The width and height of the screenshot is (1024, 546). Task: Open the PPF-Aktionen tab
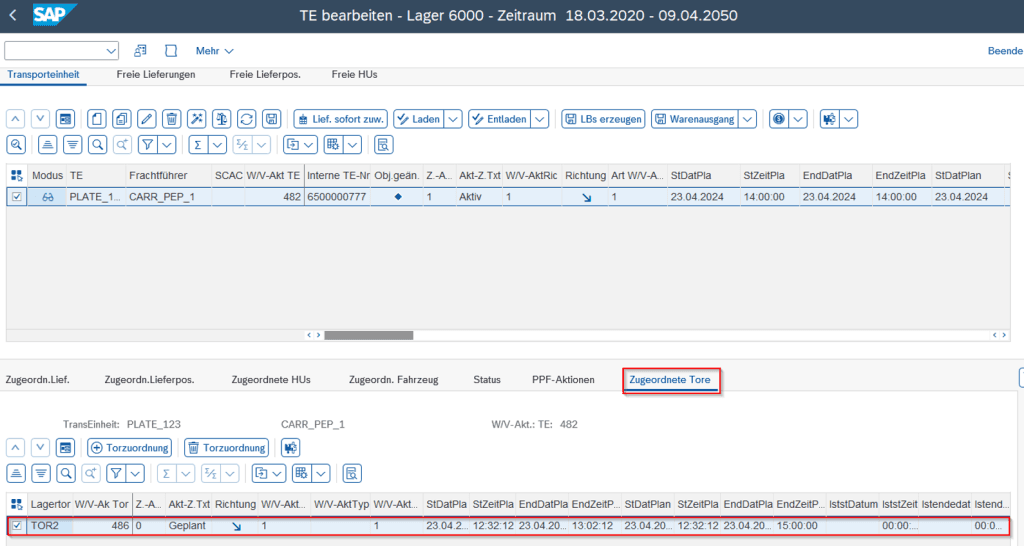[563, 379]
